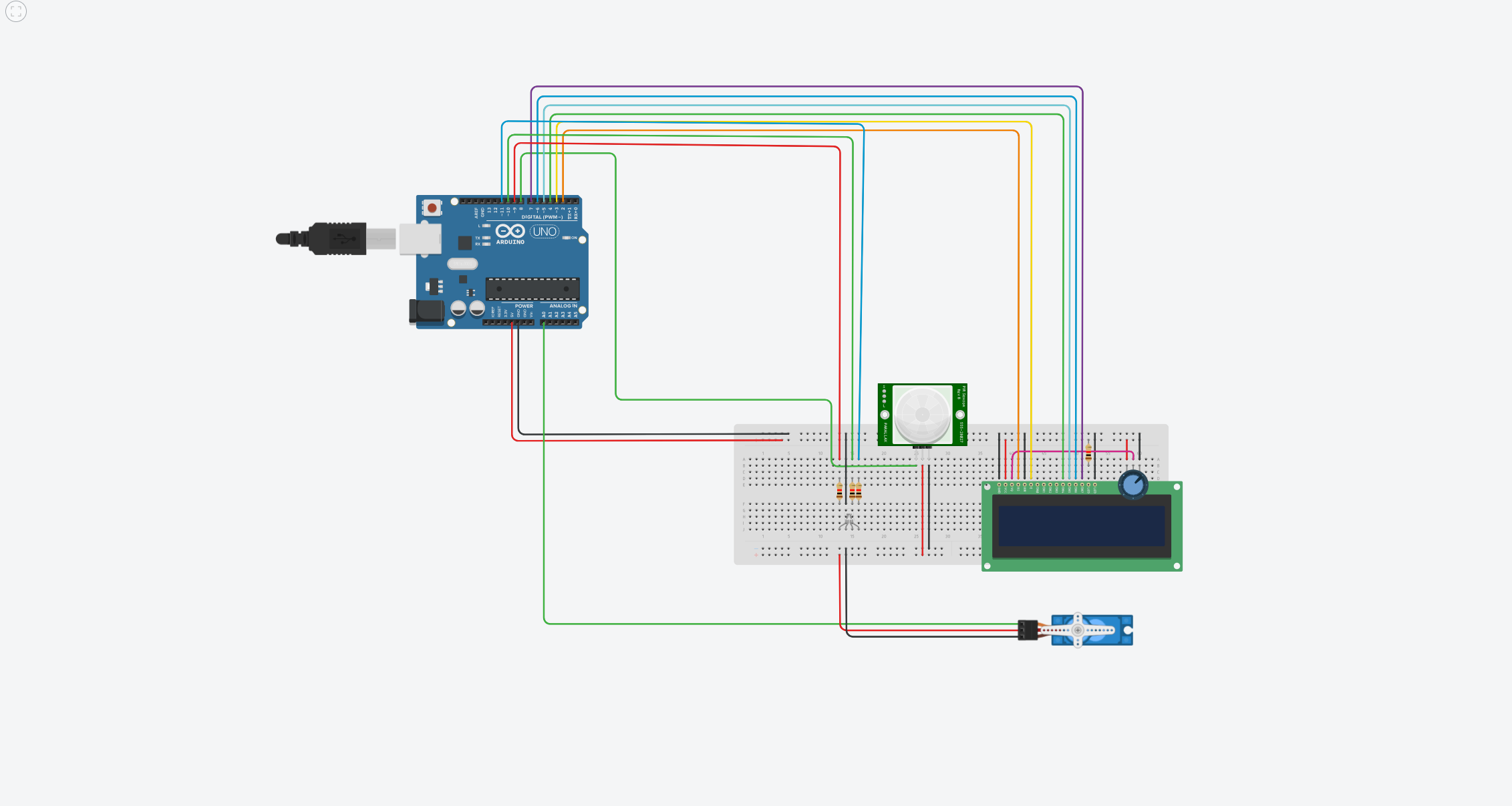
Task: Select the Arduino black power barrel jack
Action: click(426, 312)
